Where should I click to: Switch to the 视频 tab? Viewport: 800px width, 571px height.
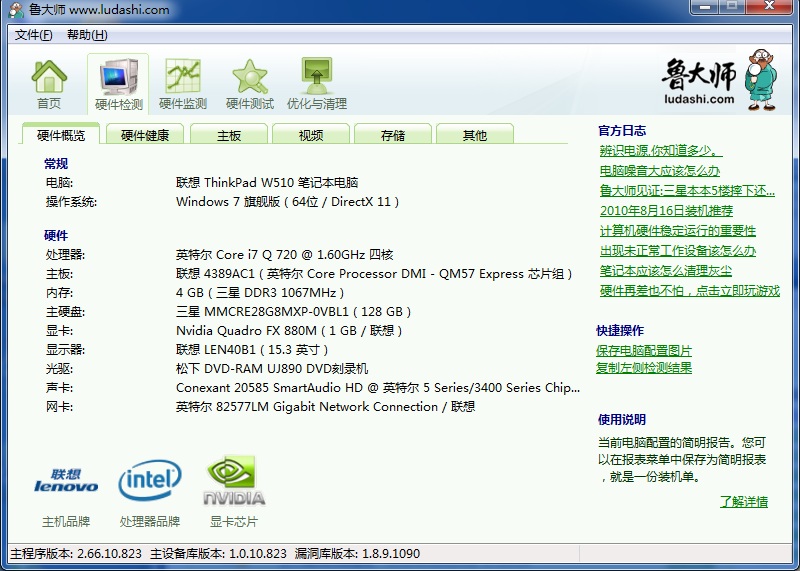point(311,135)
